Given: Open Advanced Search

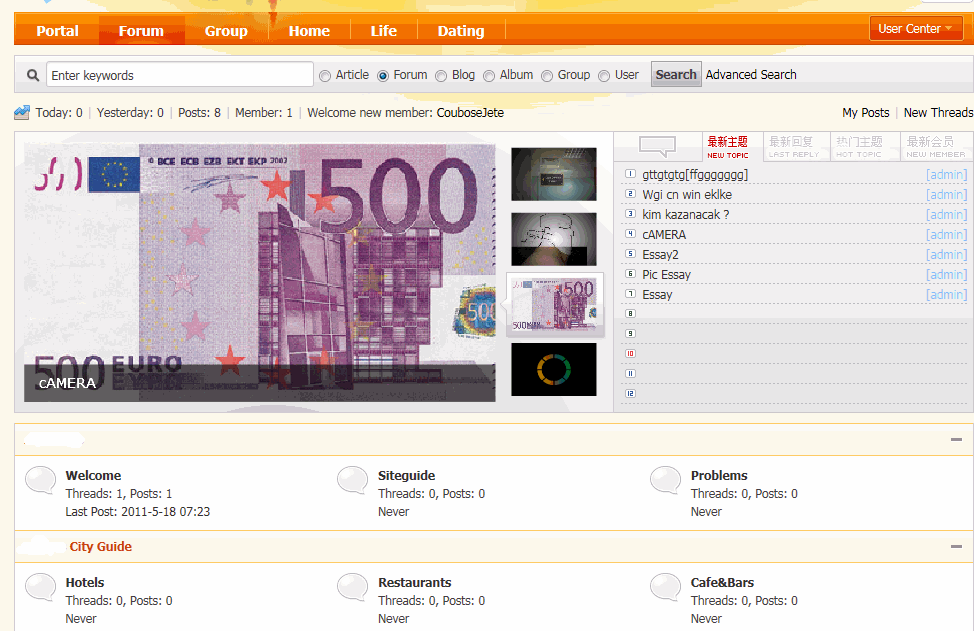Looking at the screenshot, I should click(x=751, y=75).
